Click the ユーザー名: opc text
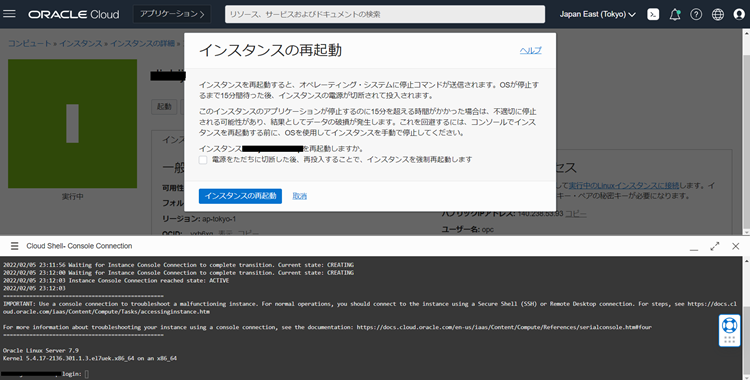This screenshot has height=380, width=750. 467,230
